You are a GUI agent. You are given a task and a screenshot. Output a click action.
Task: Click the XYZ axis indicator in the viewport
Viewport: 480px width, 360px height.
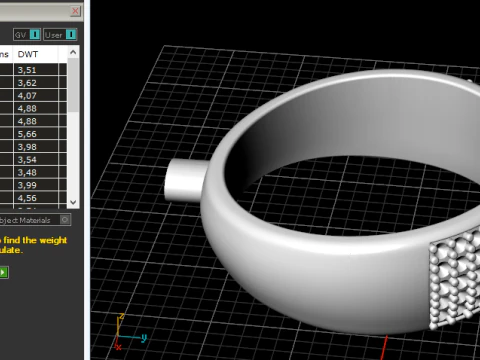point(131,332)
